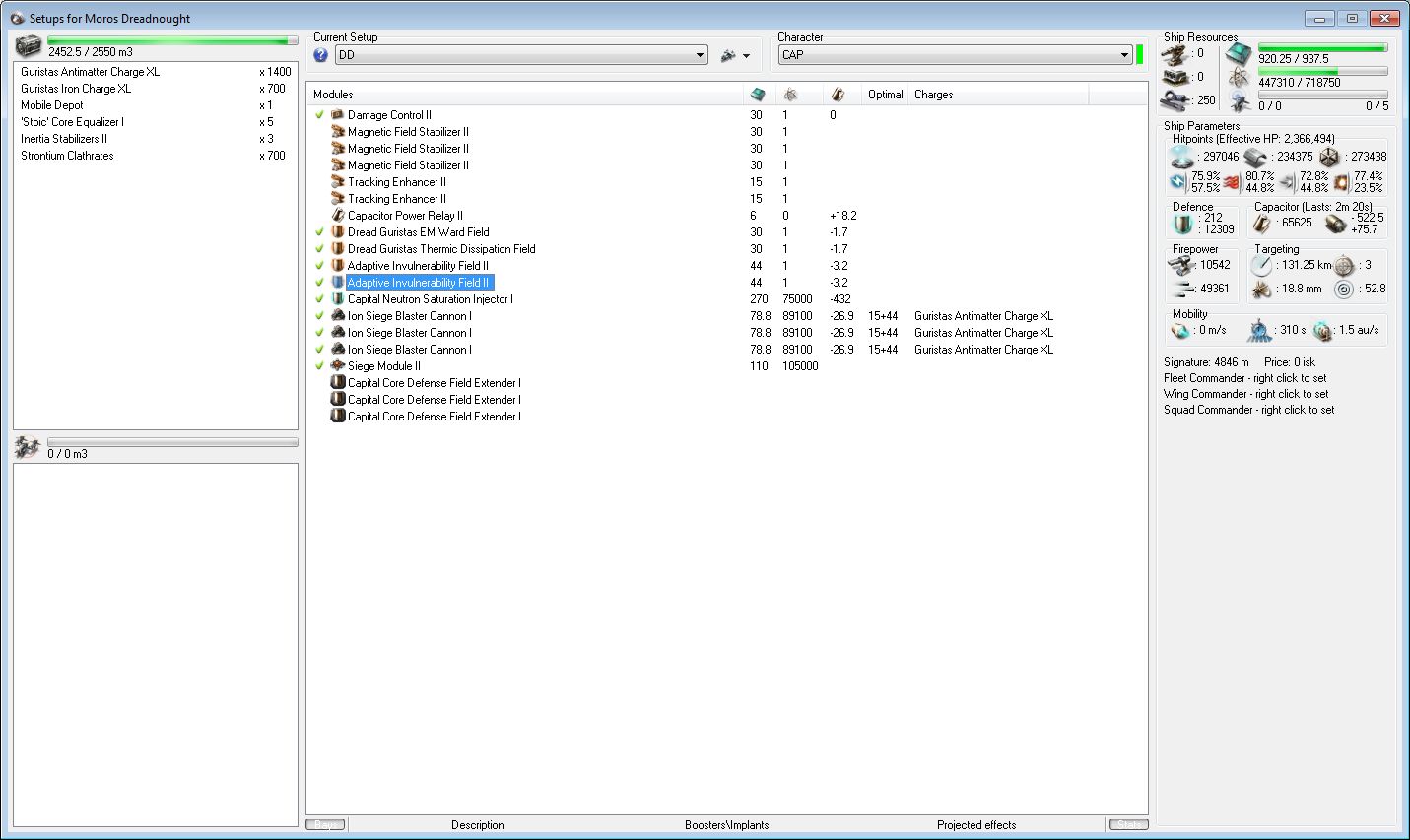Switch to the Projected effects tab
The image size is (1410, 840).
click(976, 825)
